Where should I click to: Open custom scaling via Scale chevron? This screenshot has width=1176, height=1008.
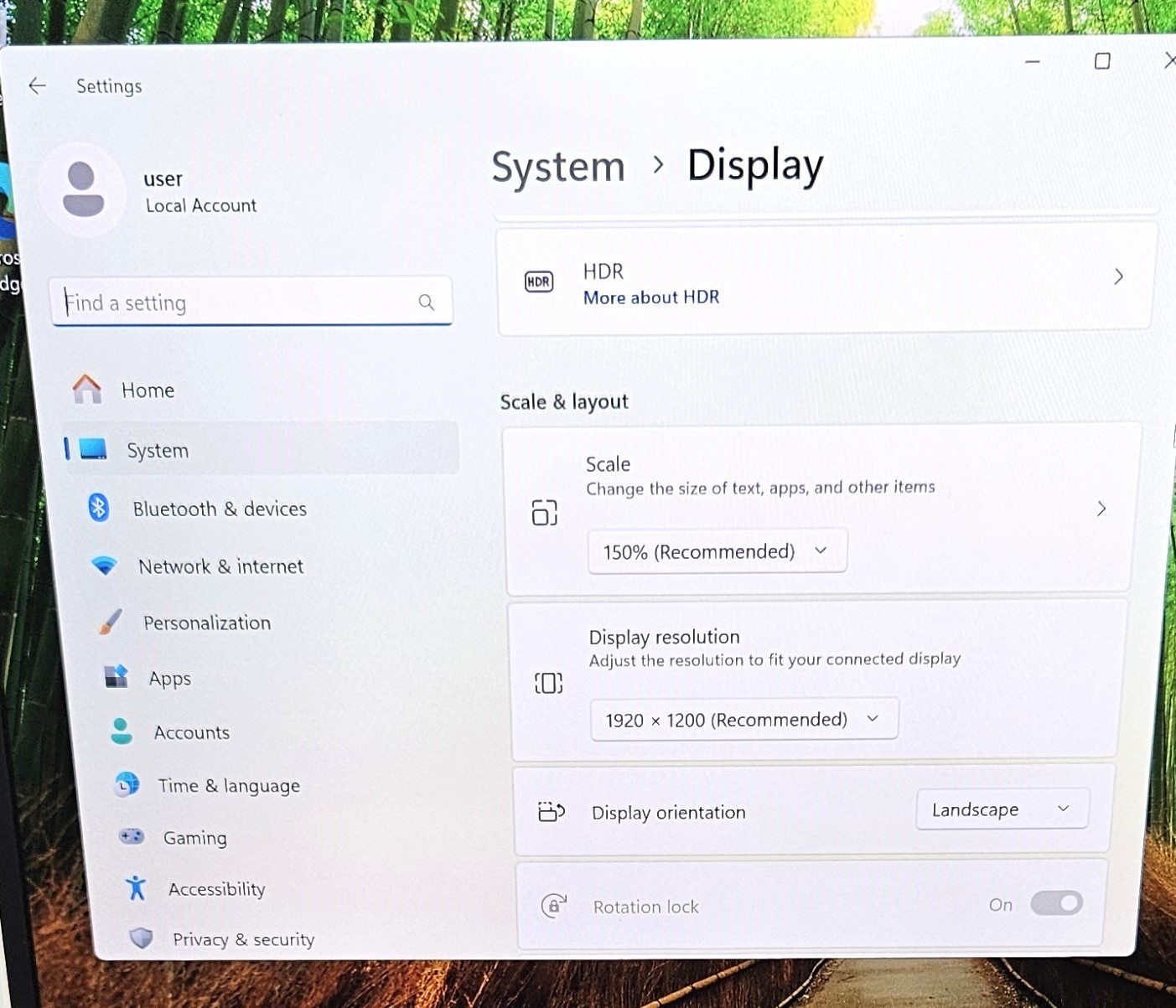click(1101, 509)
